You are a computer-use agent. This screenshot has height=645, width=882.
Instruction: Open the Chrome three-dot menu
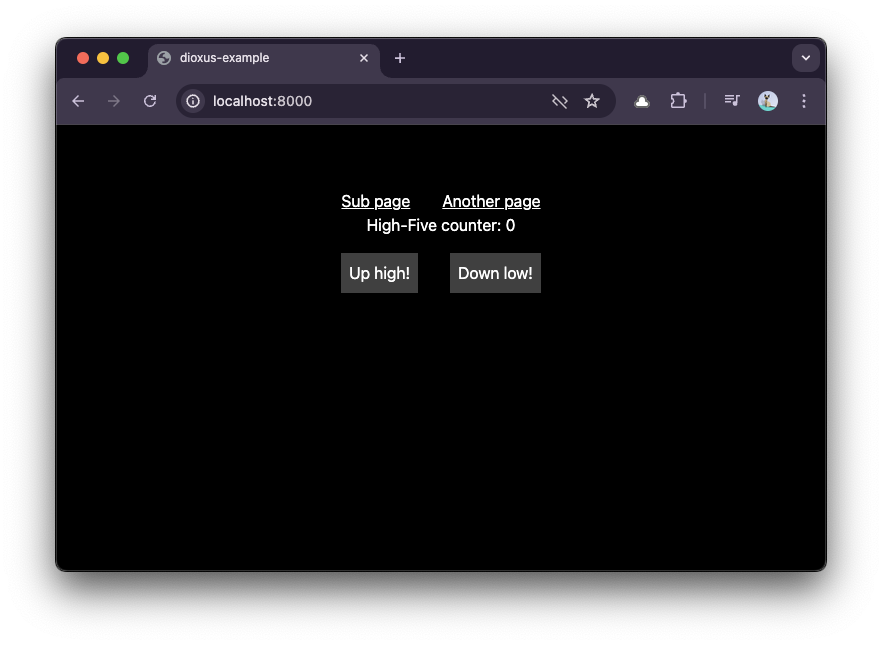804,101
